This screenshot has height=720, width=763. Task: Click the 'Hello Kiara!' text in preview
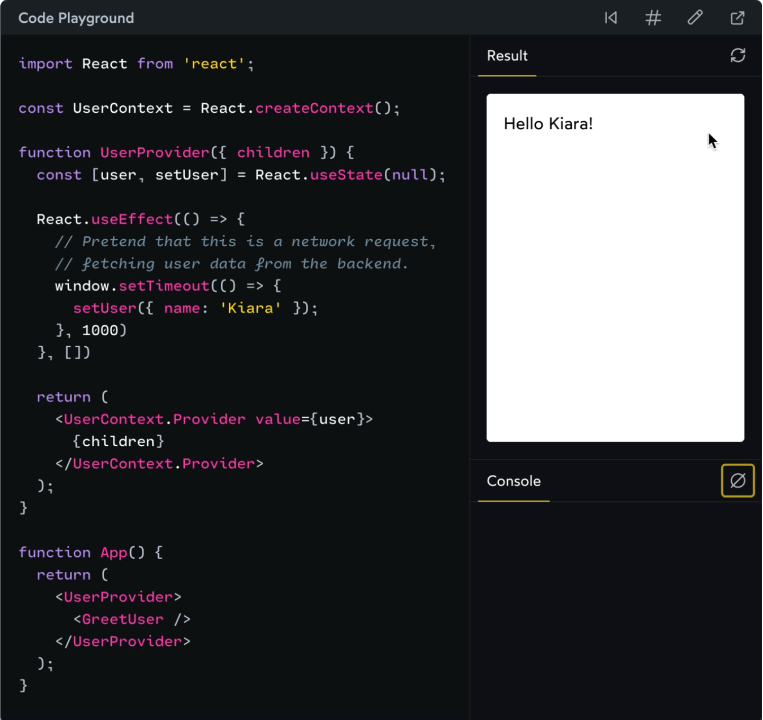(x=548, y=124)
